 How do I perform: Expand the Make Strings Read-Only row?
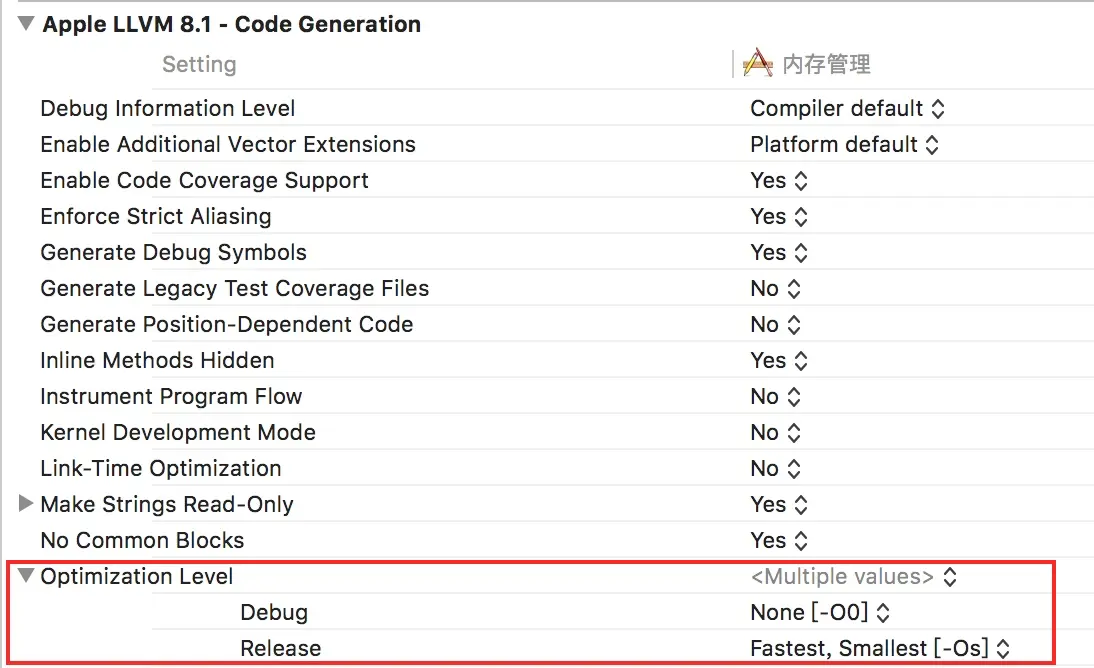[x=26, y=503]
